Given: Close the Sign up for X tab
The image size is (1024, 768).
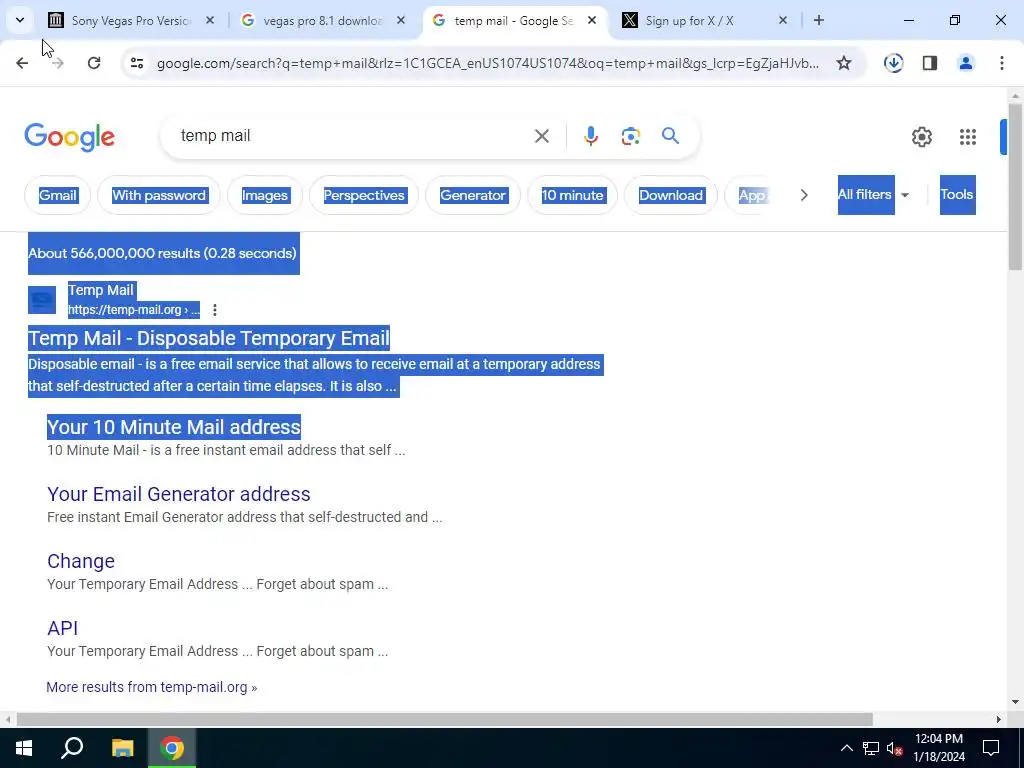Looking at the screenshot, I should click(783, 20).
